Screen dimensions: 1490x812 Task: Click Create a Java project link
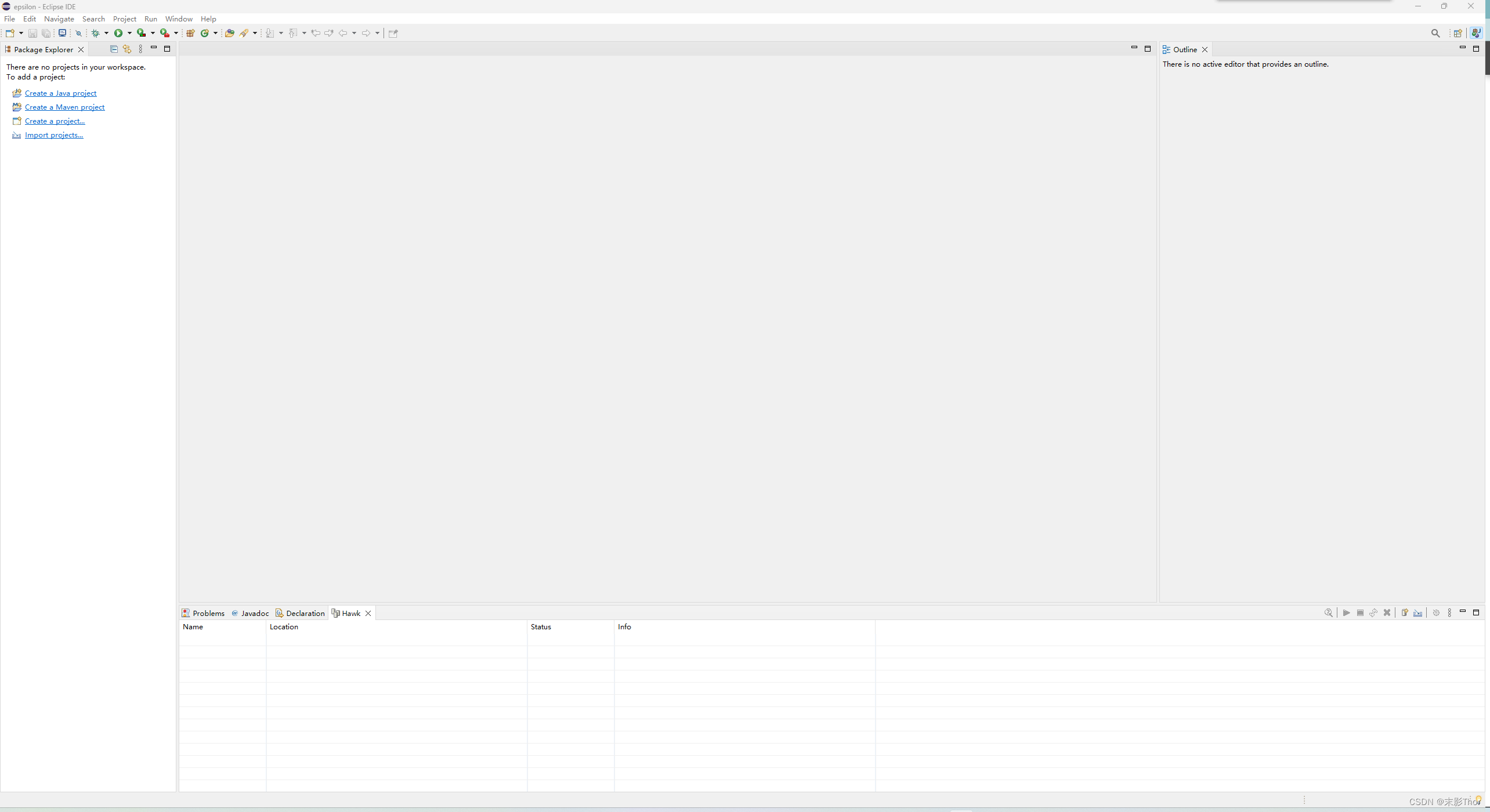point(60,93)
